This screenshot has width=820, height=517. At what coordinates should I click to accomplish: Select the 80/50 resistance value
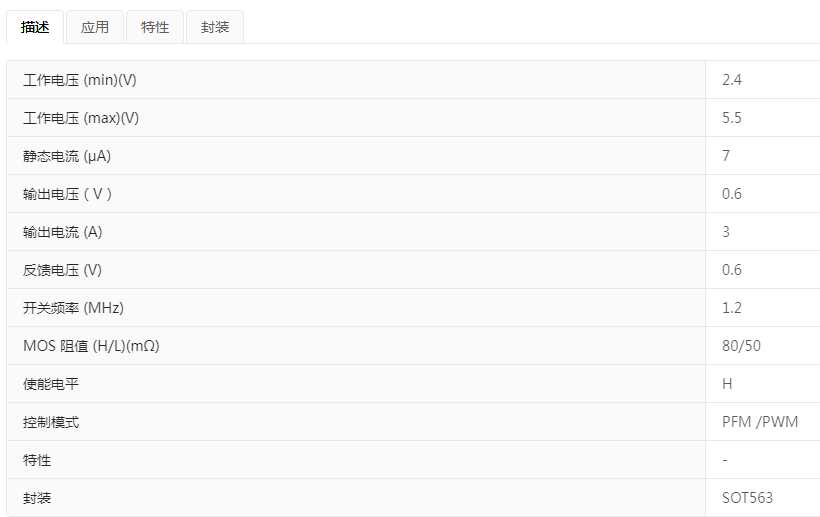click(741, 346)
